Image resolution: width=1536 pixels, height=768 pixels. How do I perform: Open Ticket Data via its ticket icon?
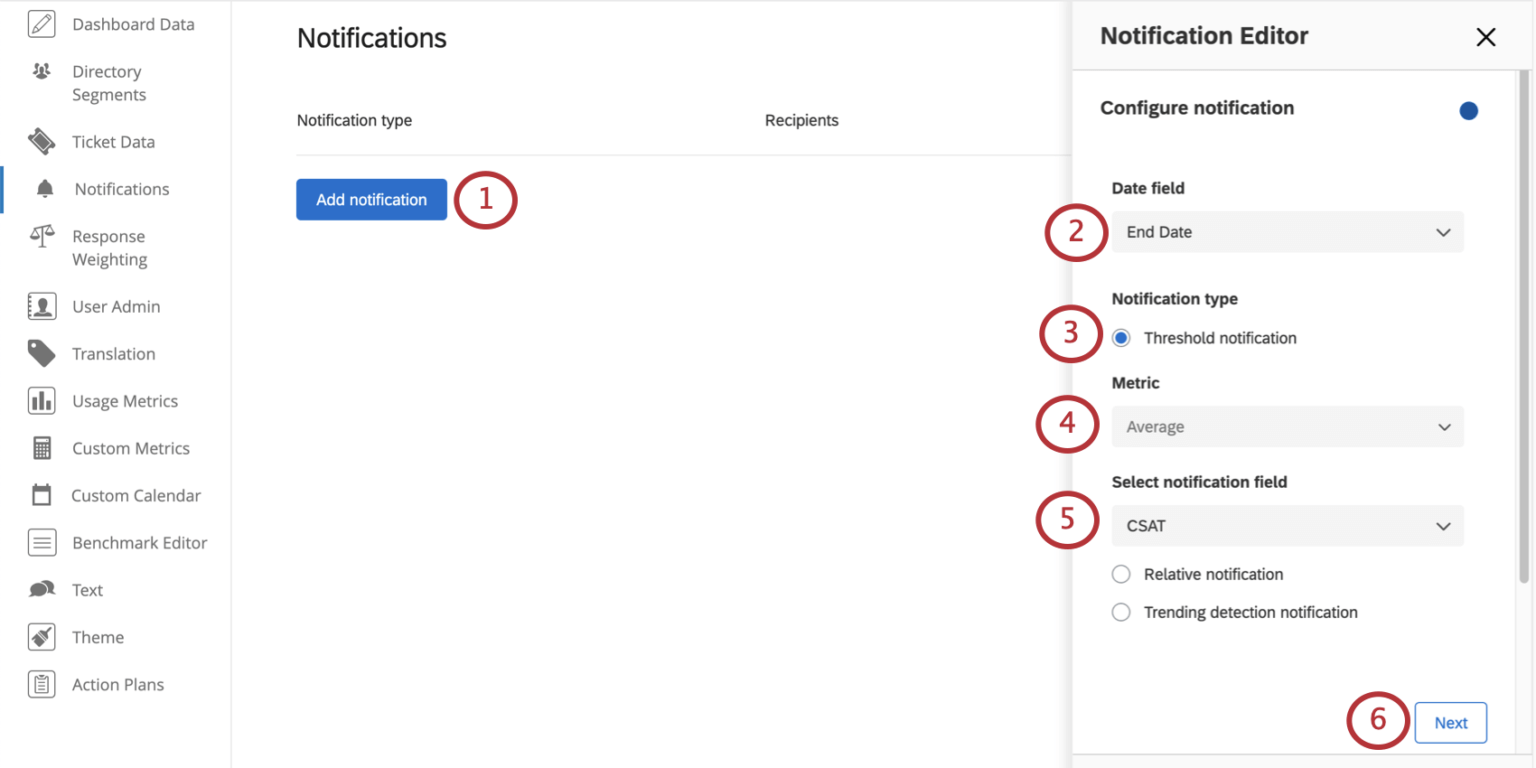click(x=41, y=141)
